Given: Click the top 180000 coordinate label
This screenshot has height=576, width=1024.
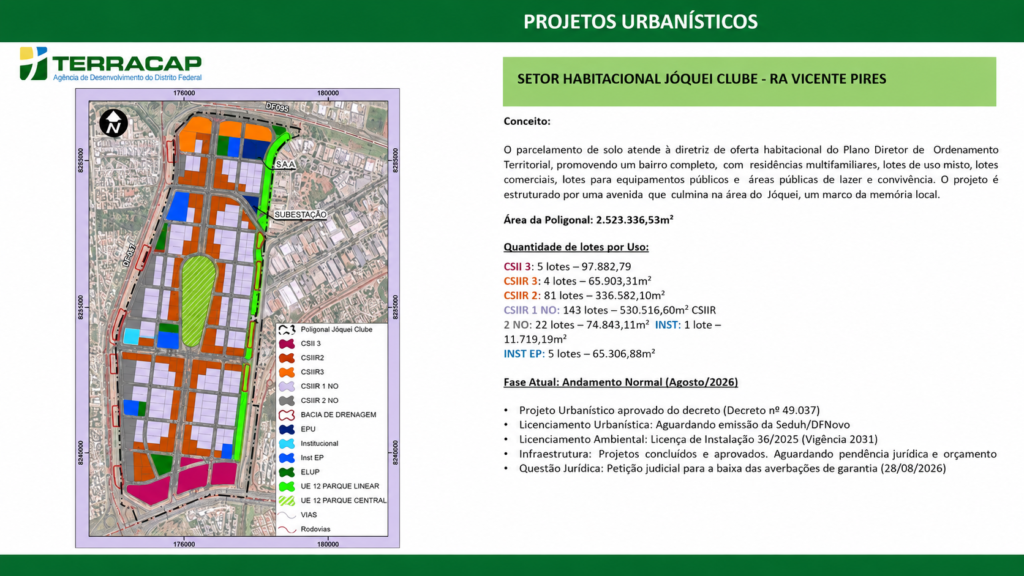Looking at the screenshot, I should [x=328, y=93].
